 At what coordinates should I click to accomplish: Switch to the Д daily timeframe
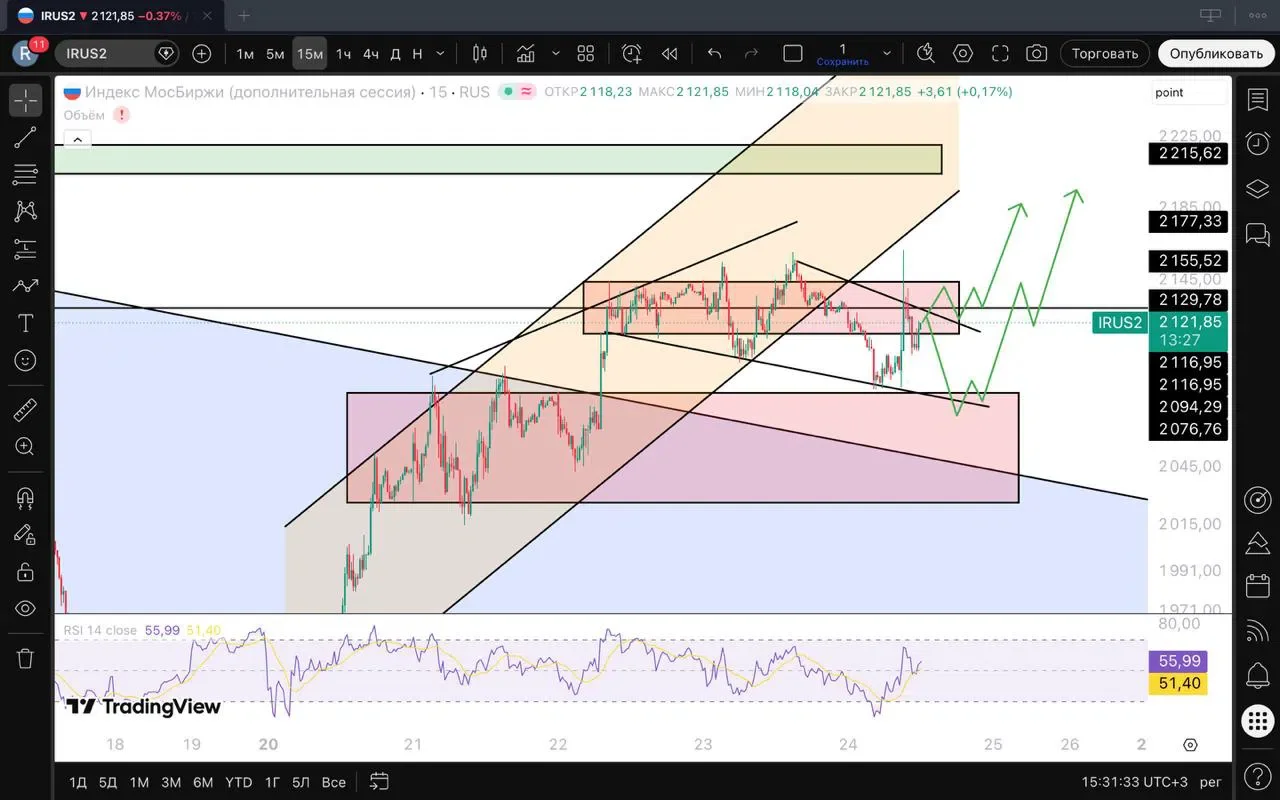click(395, 53)
